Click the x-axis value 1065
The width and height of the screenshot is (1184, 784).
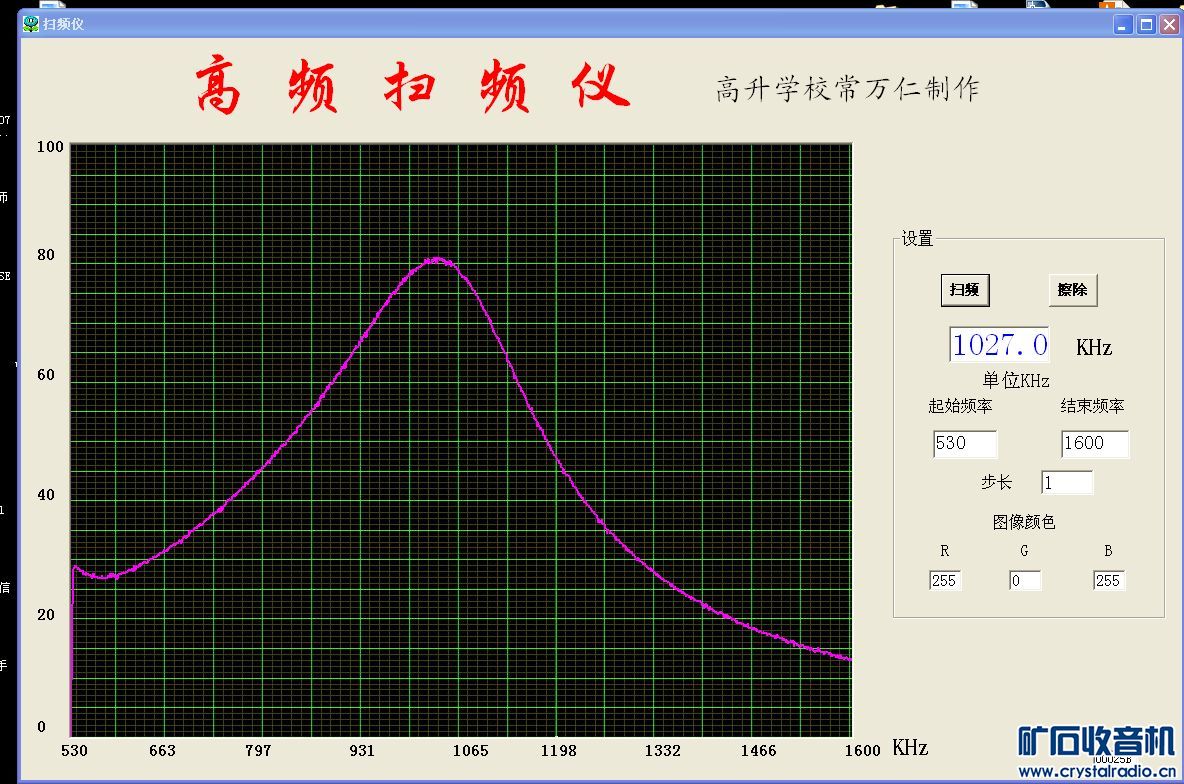click(x=470, y=751)
